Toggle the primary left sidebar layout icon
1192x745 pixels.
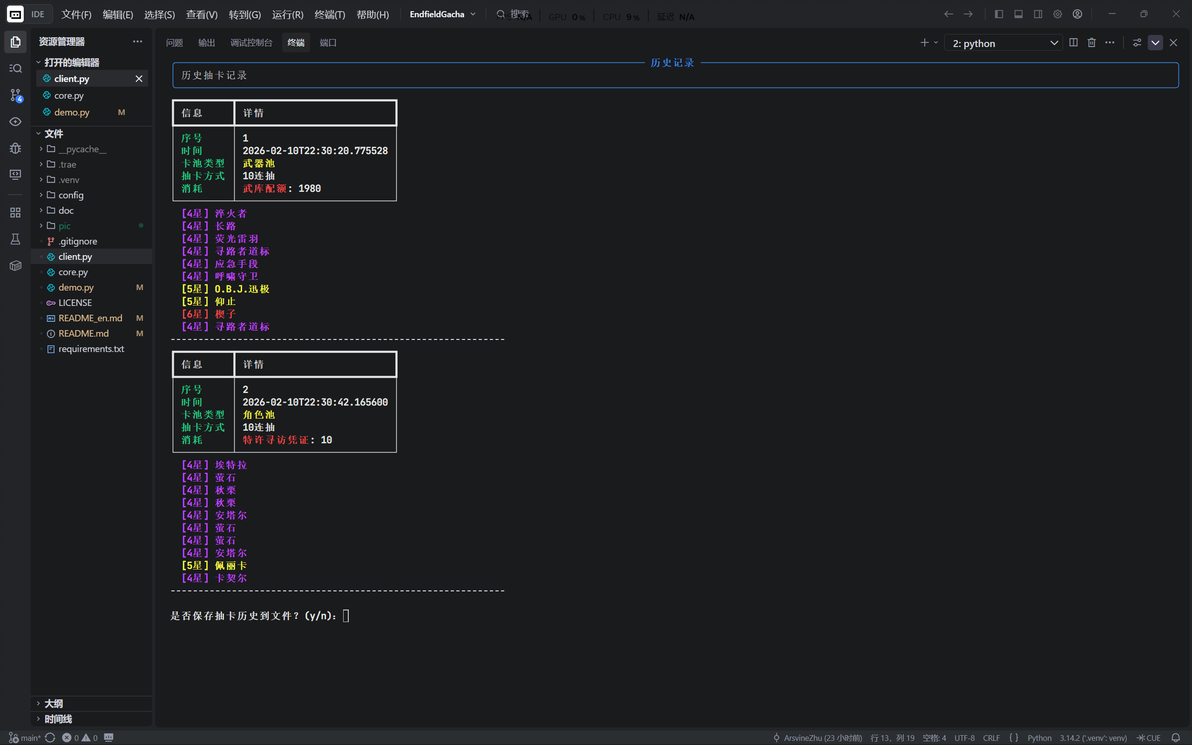[x=999, y=14]
